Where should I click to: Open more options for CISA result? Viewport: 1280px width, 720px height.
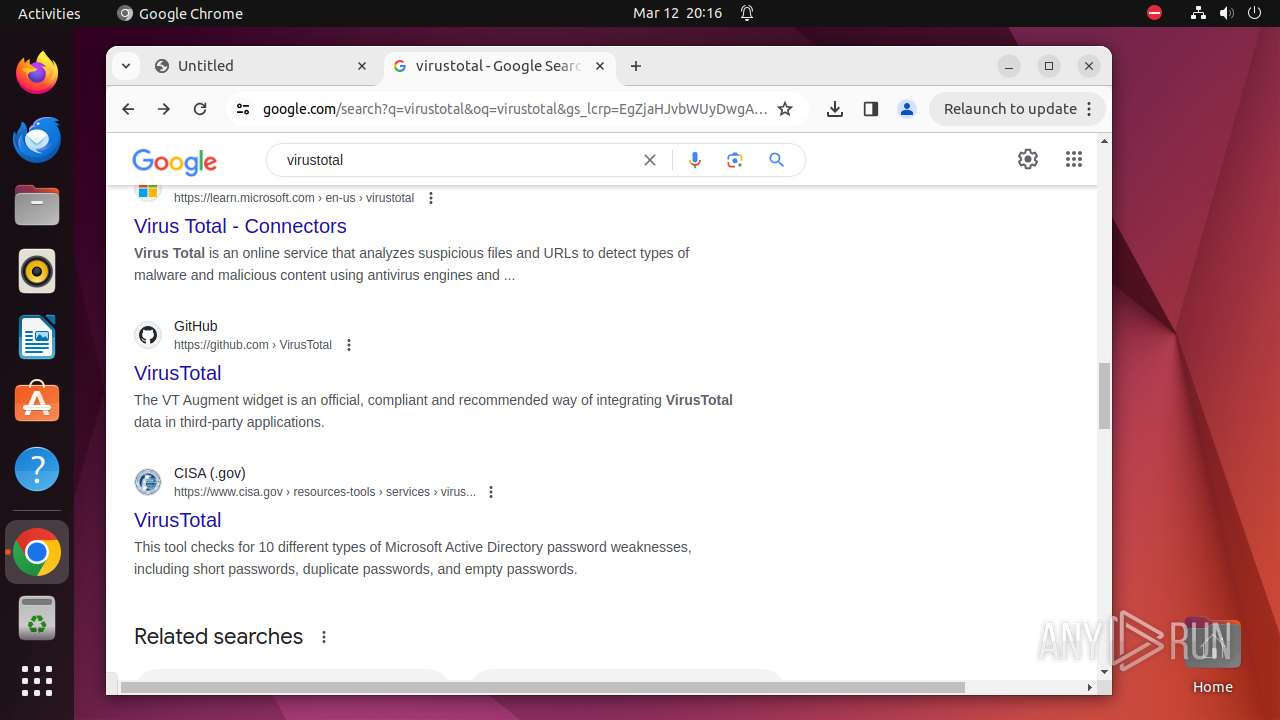pos(491,492)
